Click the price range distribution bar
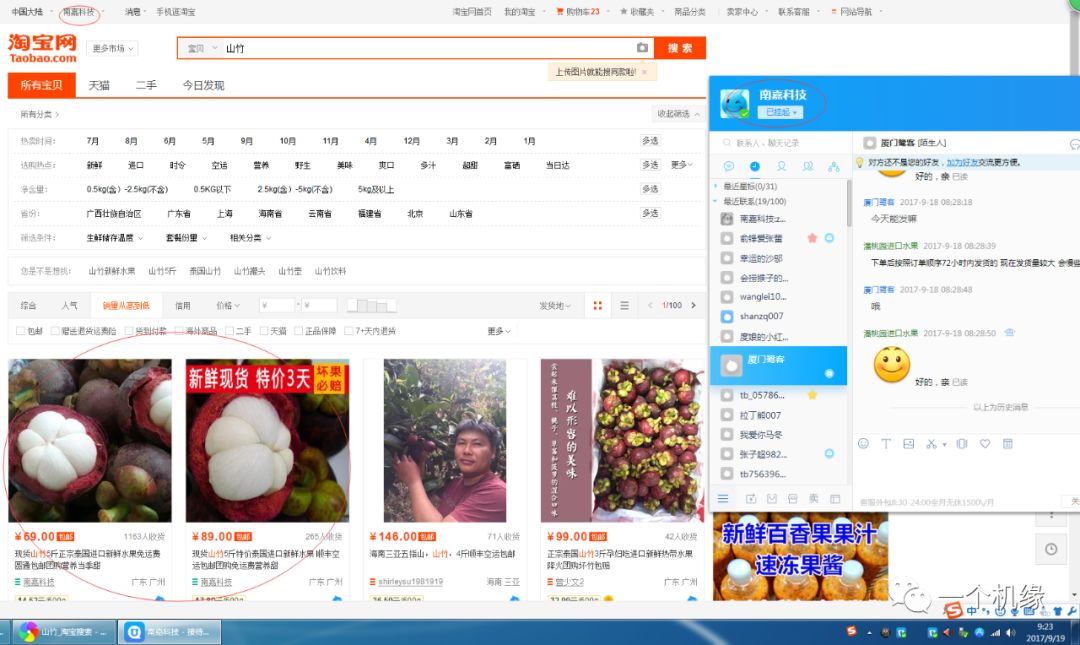This screenshot has height=645, width=1080. coord(372,305)
